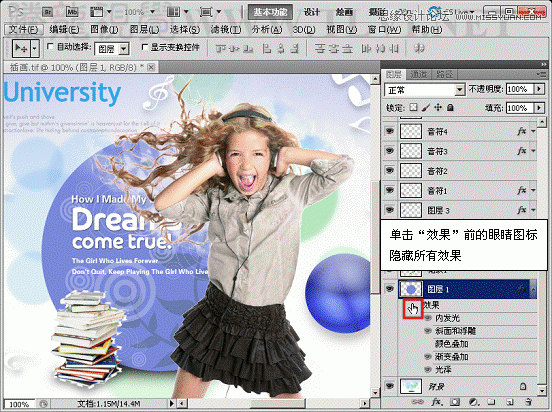Image resolution: width=552 pixels, height=412 pixels.
Task: Hide layer 音符2 via its eye icon
Action: pos(390,170)
